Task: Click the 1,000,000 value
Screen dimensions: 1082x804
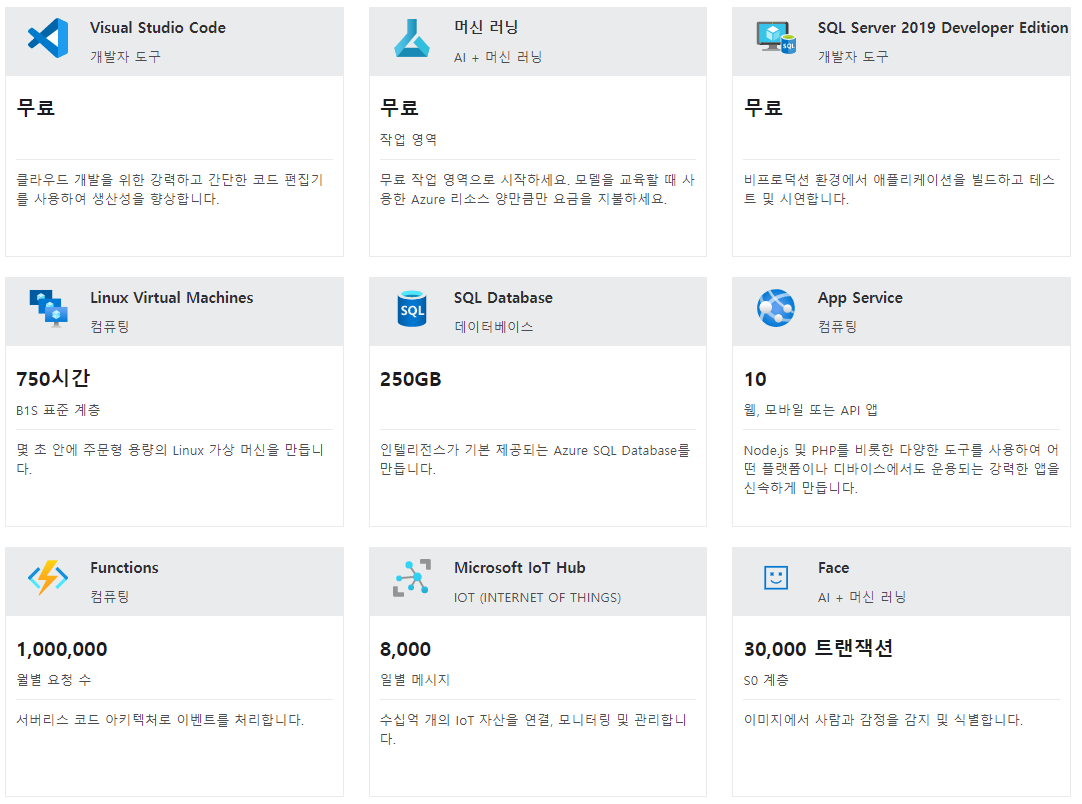Action: tap(62, 649)
